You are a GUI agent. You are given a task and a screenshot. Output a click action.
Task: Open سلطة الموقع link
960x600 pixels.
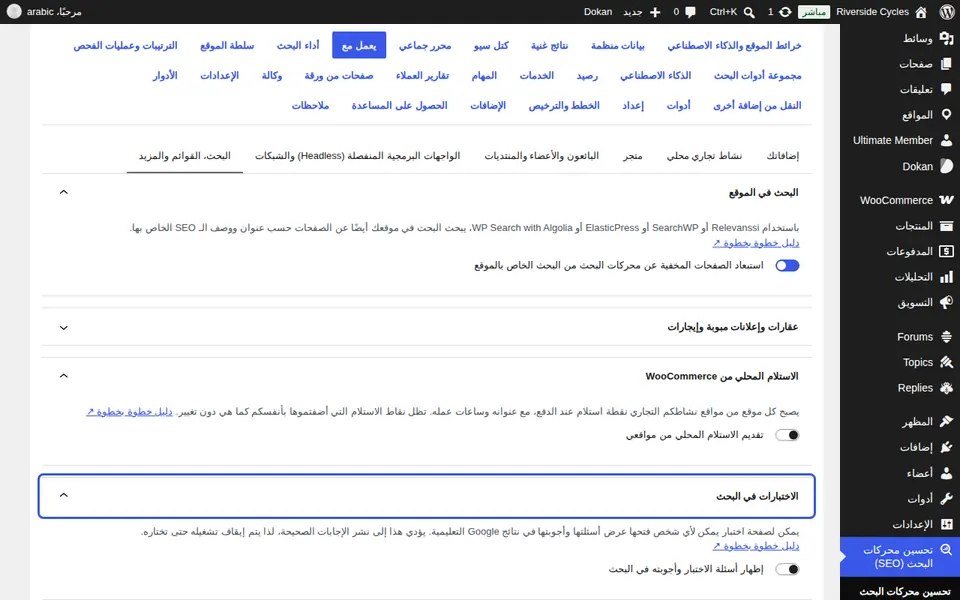tap(227, 45)
